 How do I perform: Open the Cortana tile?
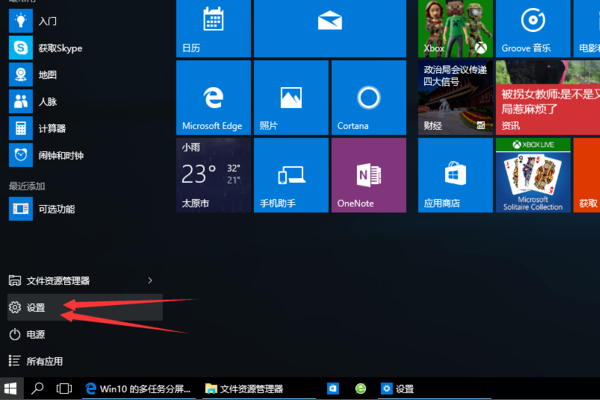point(369,98)
